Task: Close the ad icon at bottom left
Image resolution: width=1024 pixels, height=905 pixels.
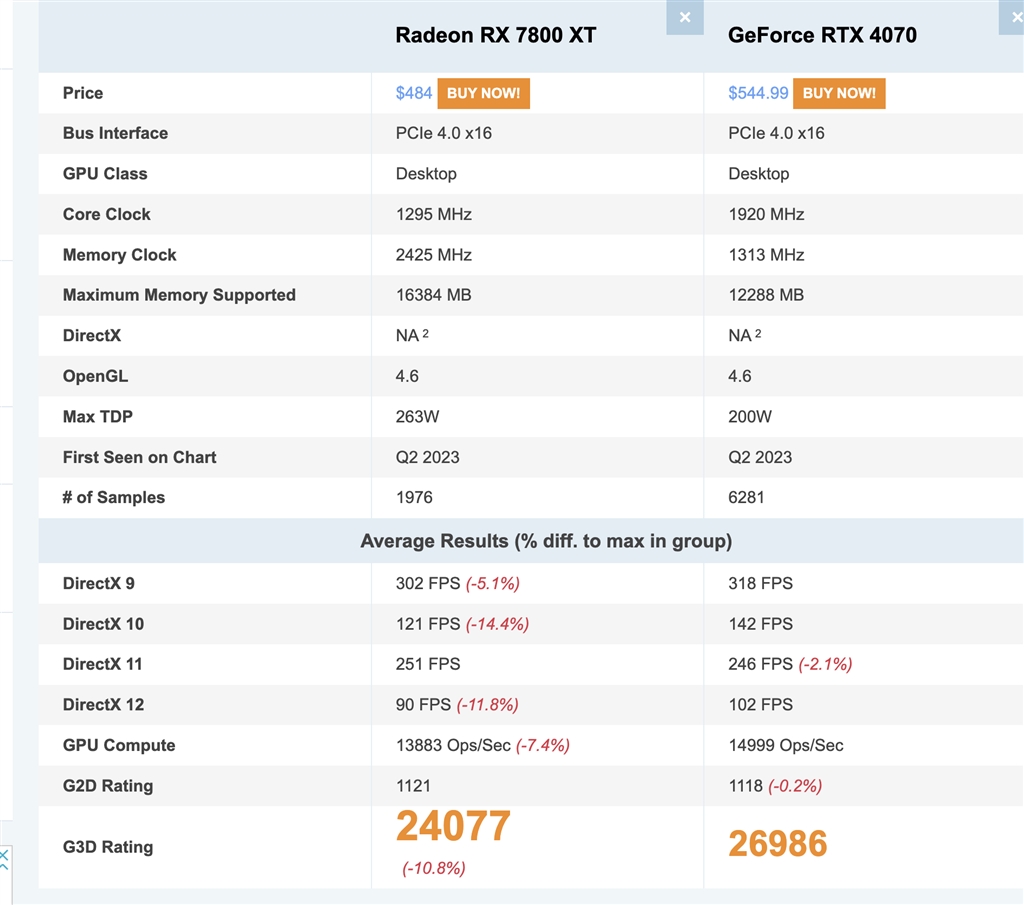Action: coord(4,858)
